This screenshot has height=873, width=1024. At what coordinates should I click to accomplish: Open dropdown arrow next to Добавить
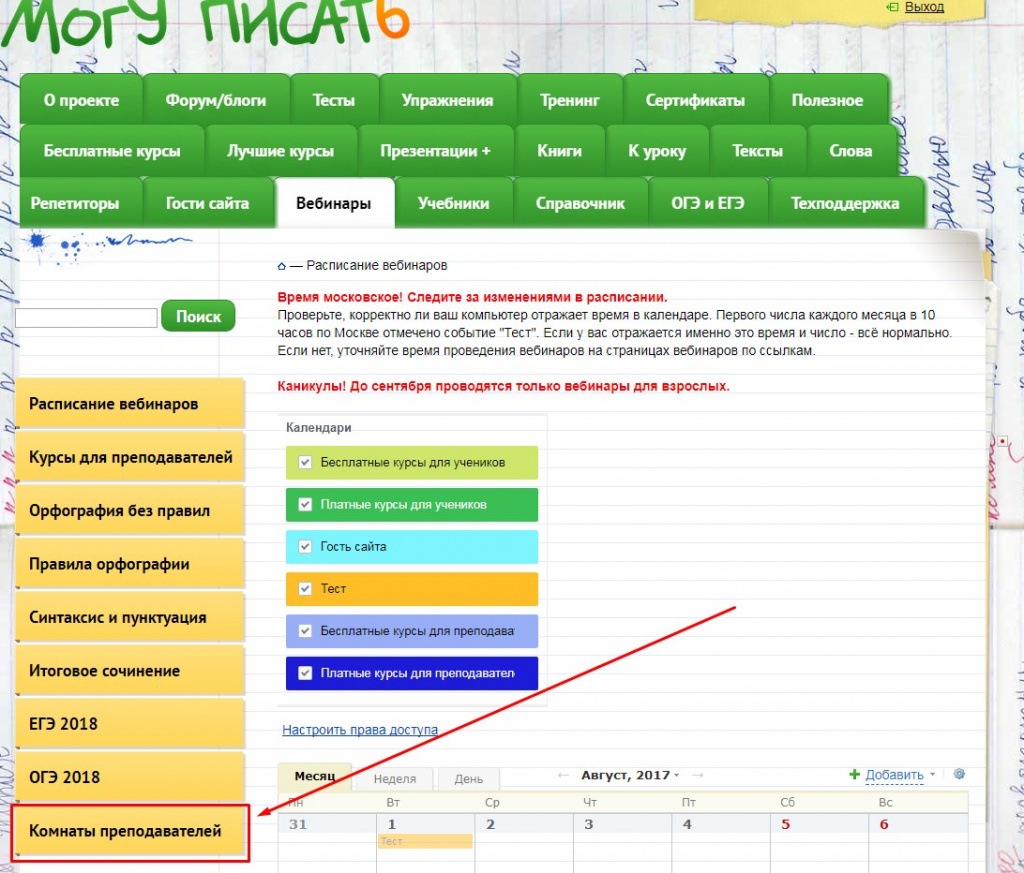coord(933,775)
